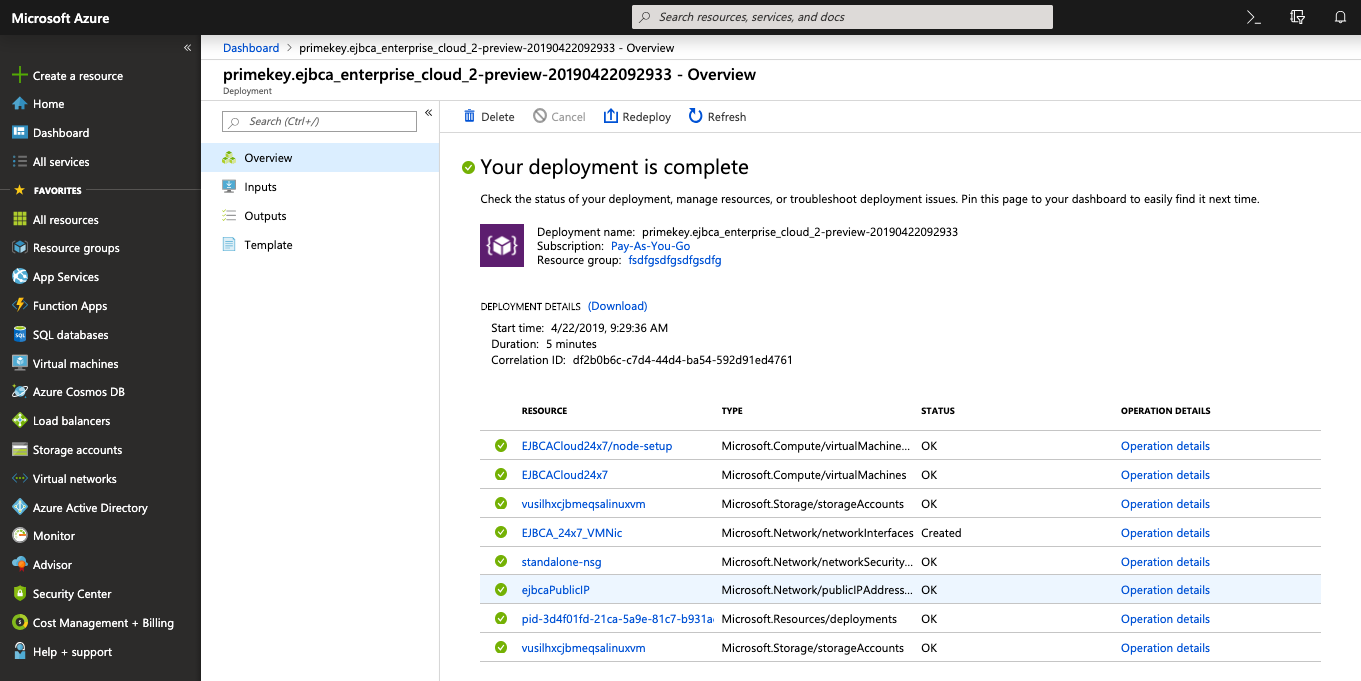Open Directory and subscription filter icon
This screenshot has width=1361, height=681.
[x=1298, y=17]
